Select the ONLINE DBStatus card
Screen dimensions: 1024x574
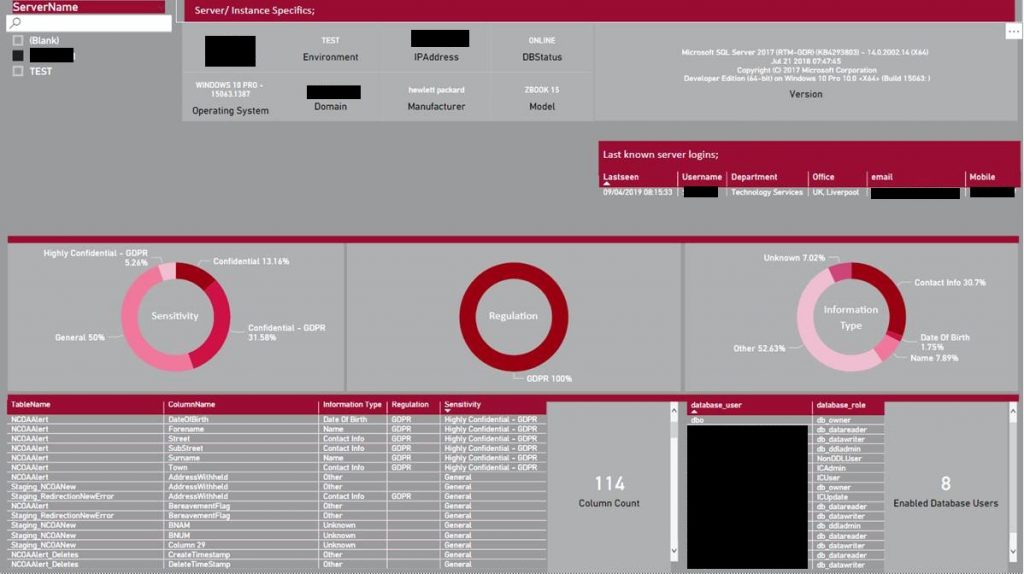(x=541, y=49)
